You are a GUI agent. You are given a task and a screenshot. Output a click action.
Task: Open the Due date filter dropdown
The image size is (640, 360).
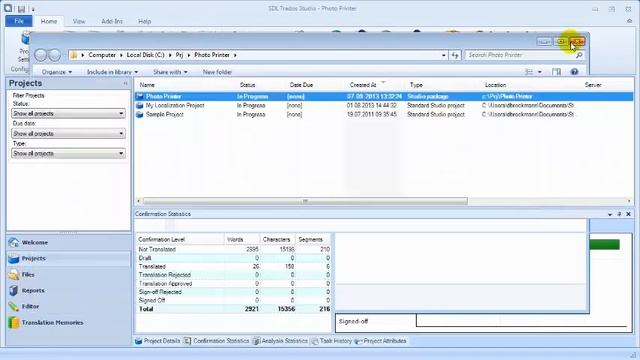68,133
